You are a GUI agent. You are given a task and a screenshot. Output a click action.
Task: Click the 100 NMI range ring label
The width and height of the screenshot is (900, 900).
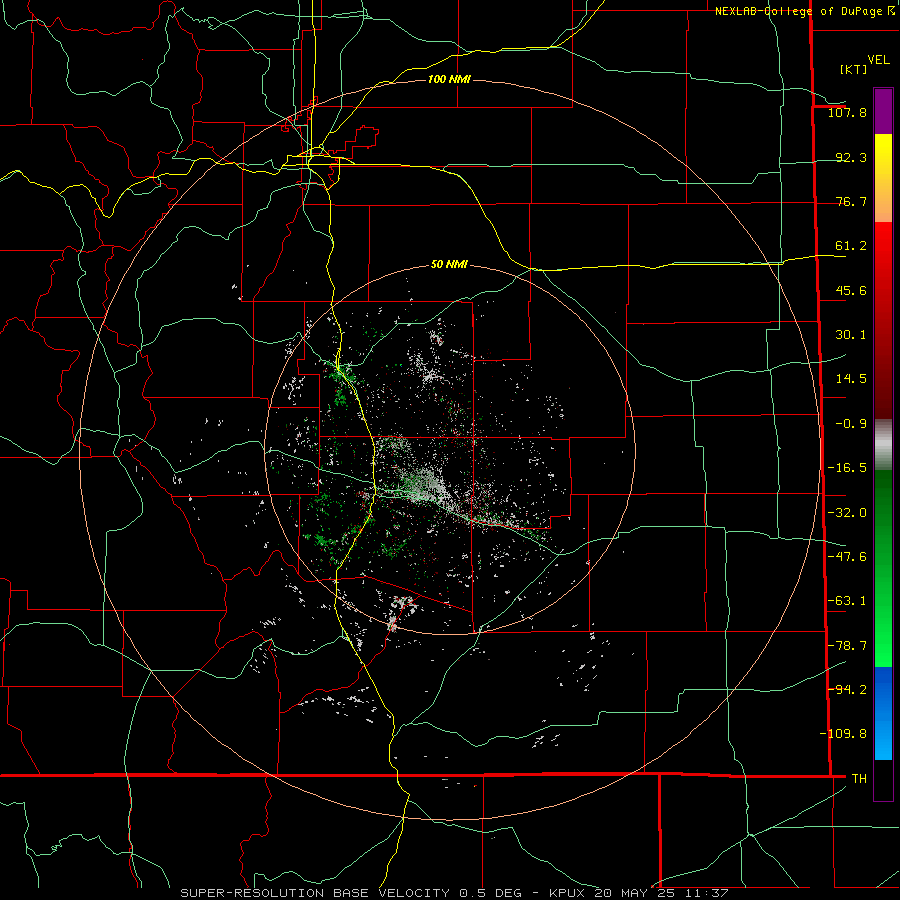449,79
